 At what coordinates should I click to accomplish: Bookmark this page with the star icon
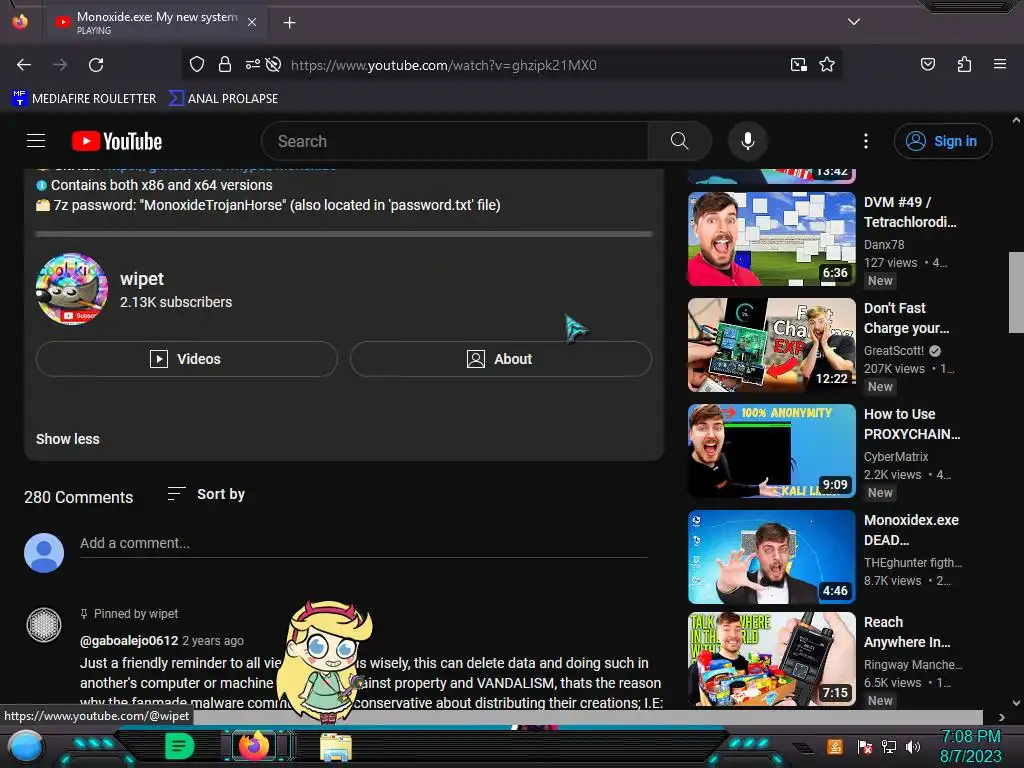pos(827,65)
